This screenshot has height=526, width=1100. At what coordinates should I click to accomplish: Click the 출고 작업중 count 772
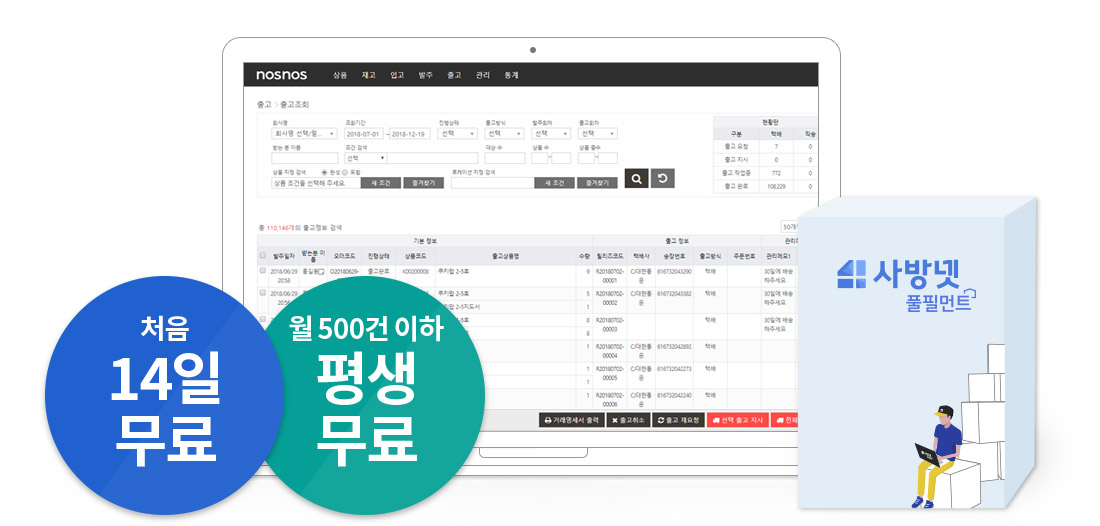776,173
